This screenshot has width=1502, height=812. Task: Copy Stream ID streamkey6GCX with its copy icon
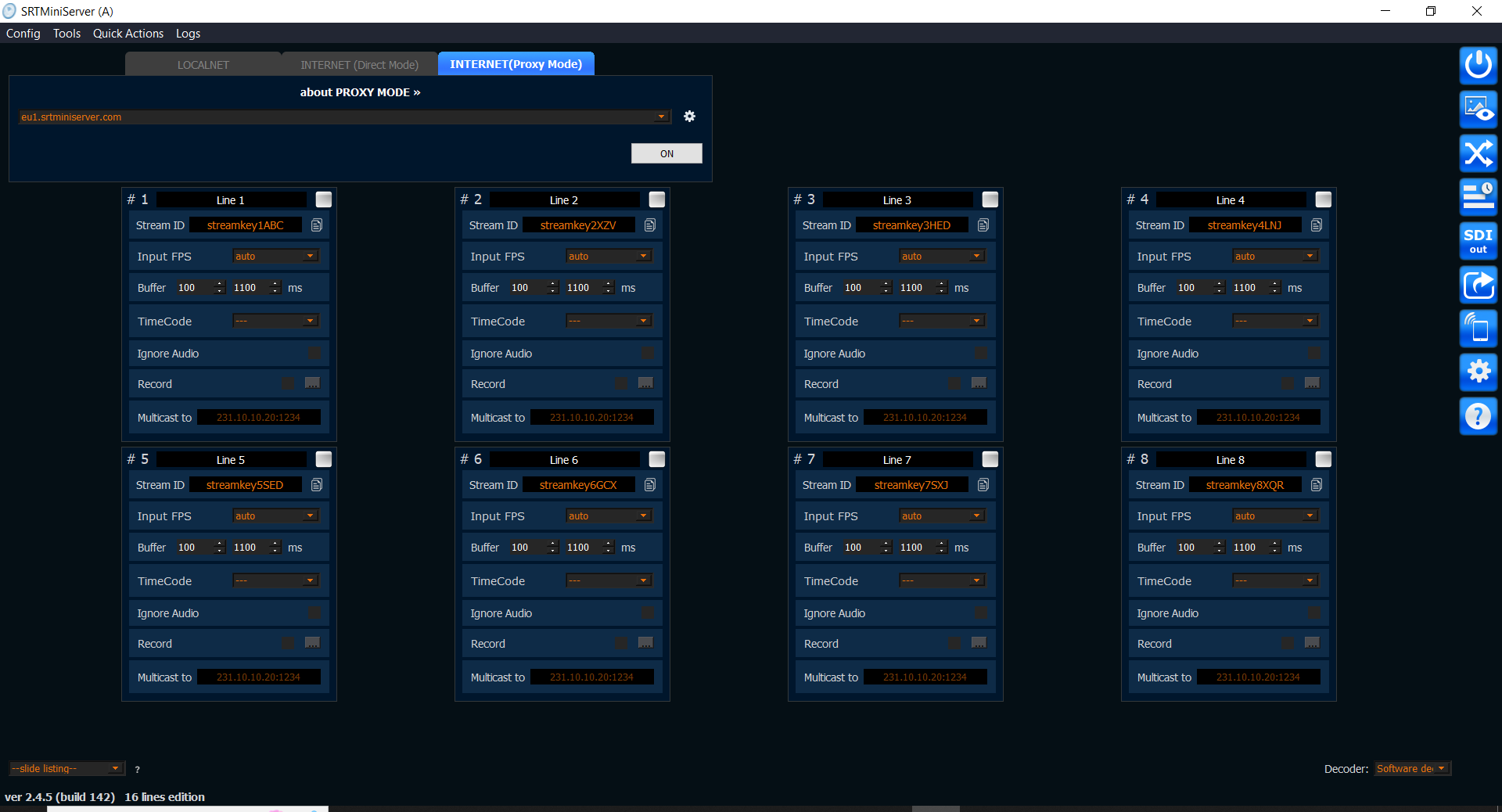coord(650,485)
